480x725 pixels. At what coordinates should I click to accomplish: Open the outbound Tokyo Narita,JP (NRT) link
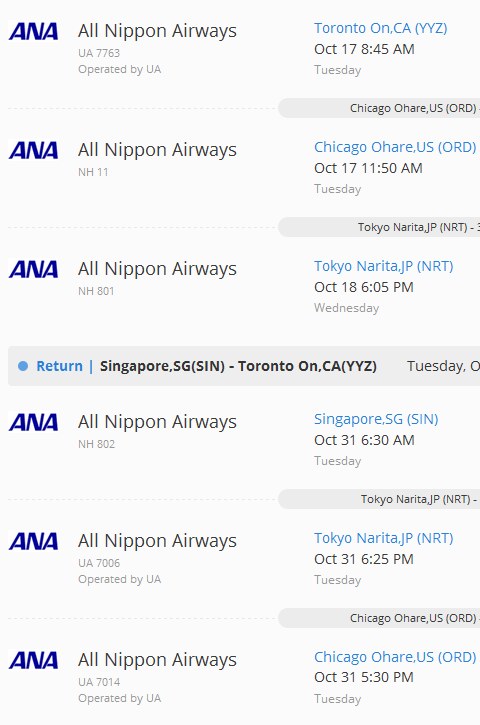pos(383,266)
